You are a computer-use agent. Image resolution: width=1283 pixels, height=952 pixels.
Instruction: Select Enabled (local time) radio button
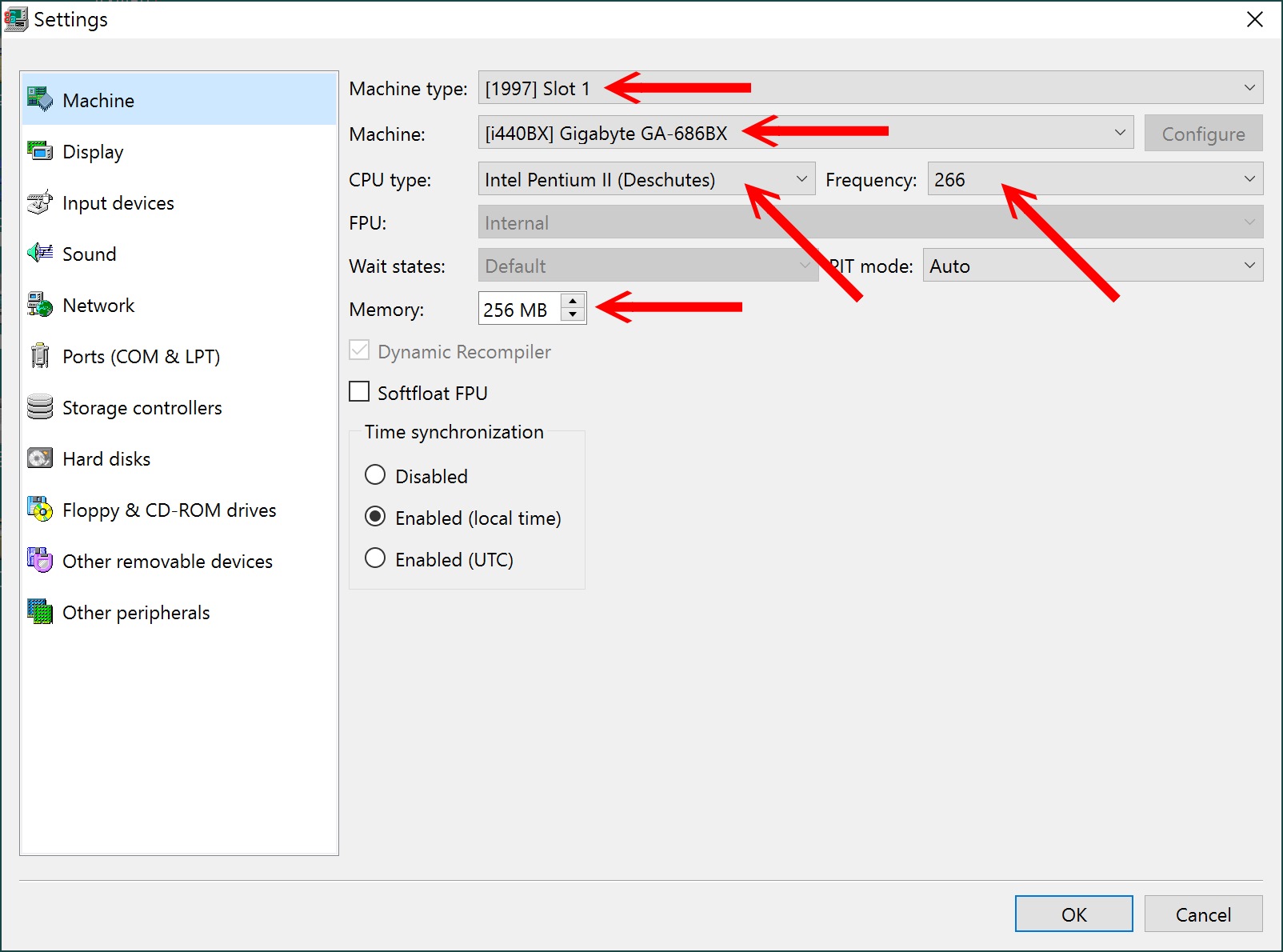click(375, 517)
